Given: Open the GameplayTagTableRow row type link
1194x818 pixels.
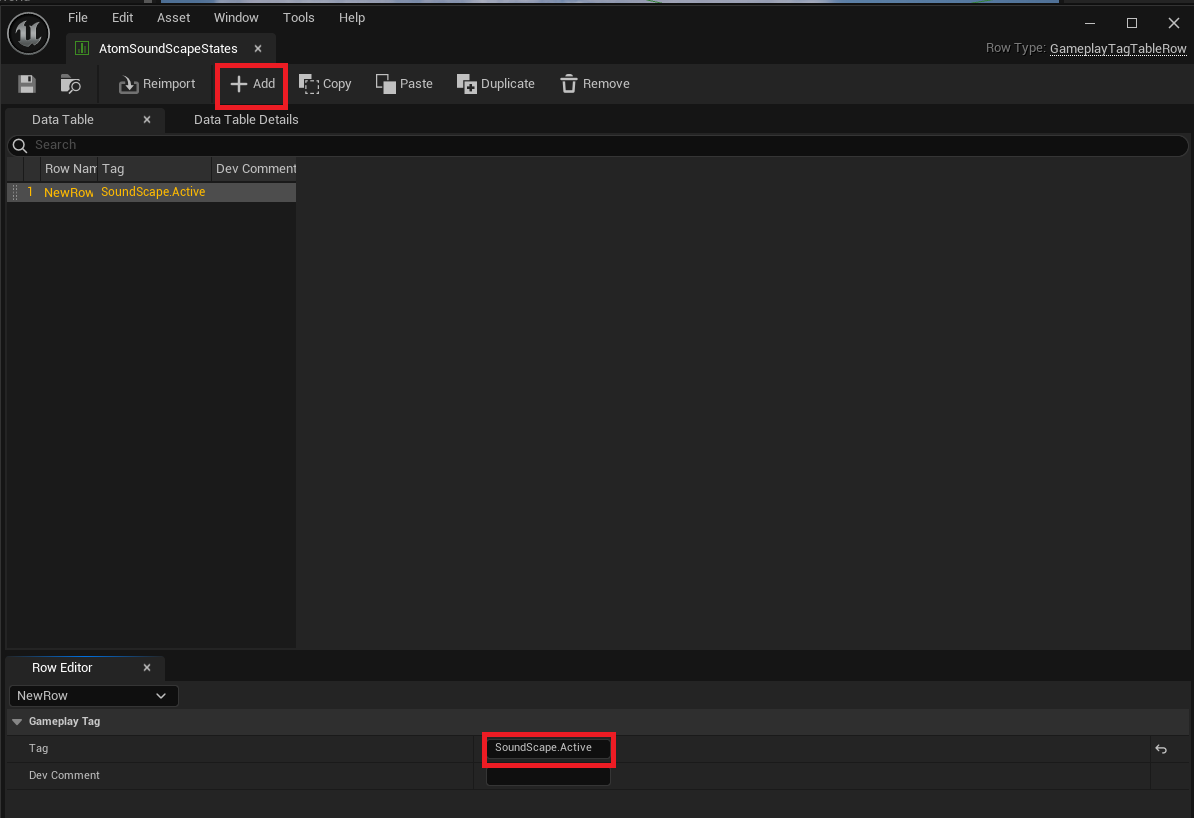Looking at the screenshot, I should 1118,48.
